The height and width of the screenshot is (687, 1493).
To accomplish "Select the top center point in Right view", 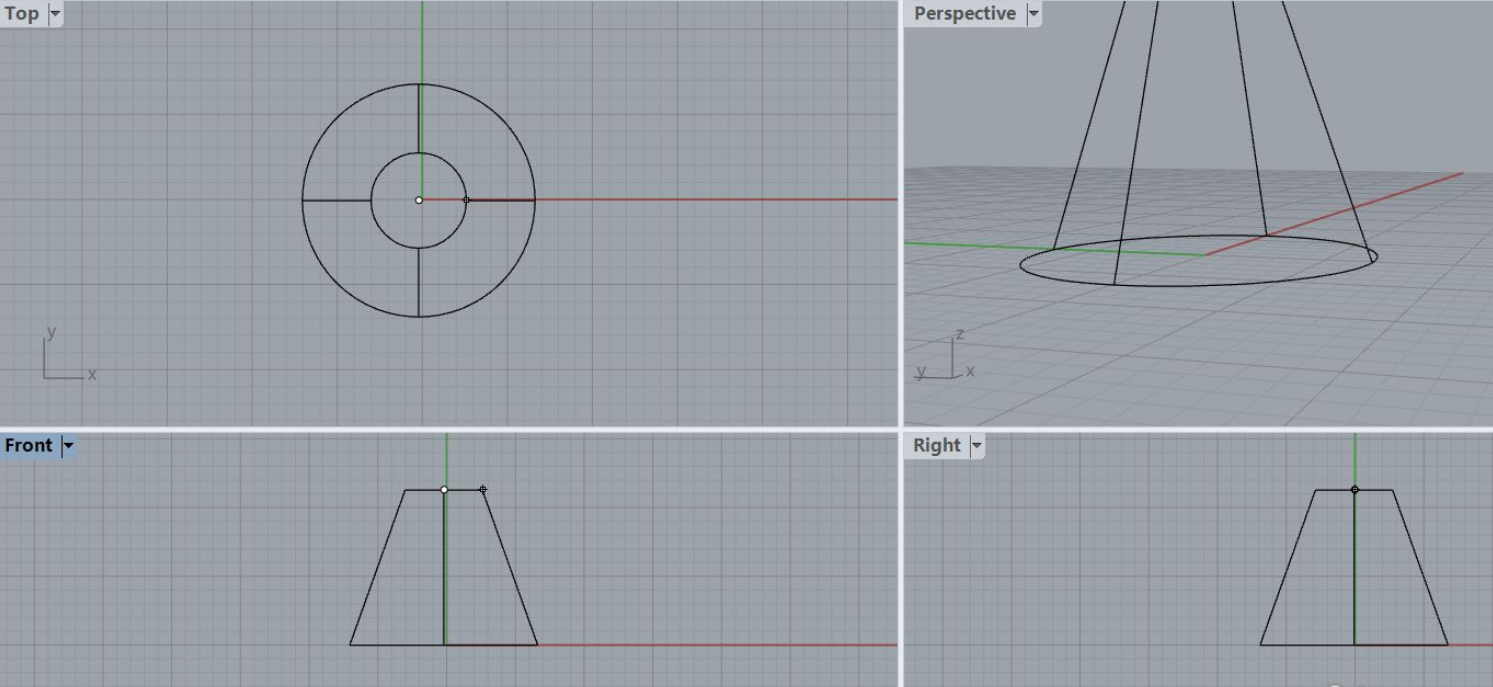I will pyautogui.click(x=1355, y=490).
